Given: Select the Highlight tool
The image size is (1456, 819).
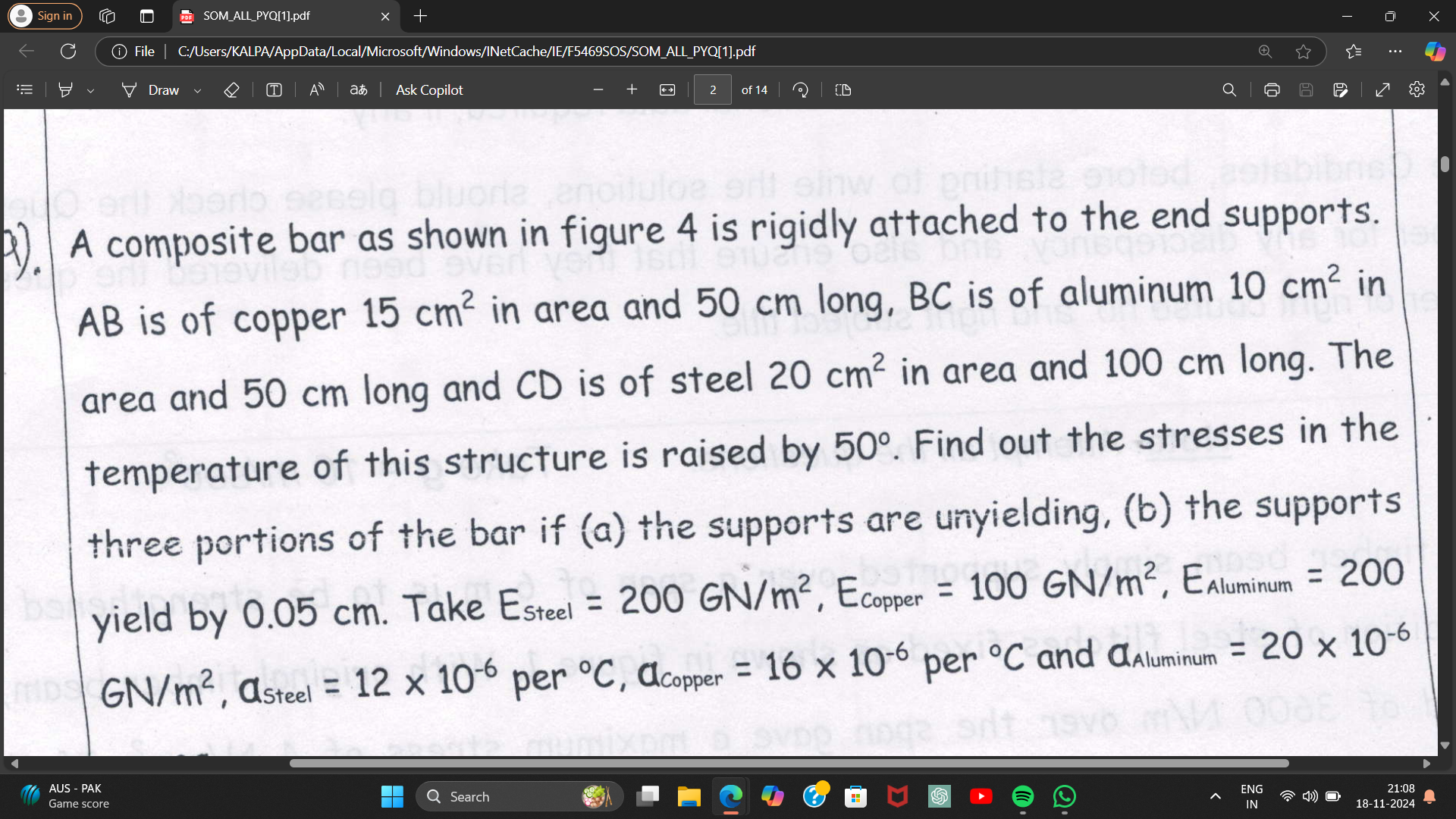Looking at the screenshot, I should (66, 89).
